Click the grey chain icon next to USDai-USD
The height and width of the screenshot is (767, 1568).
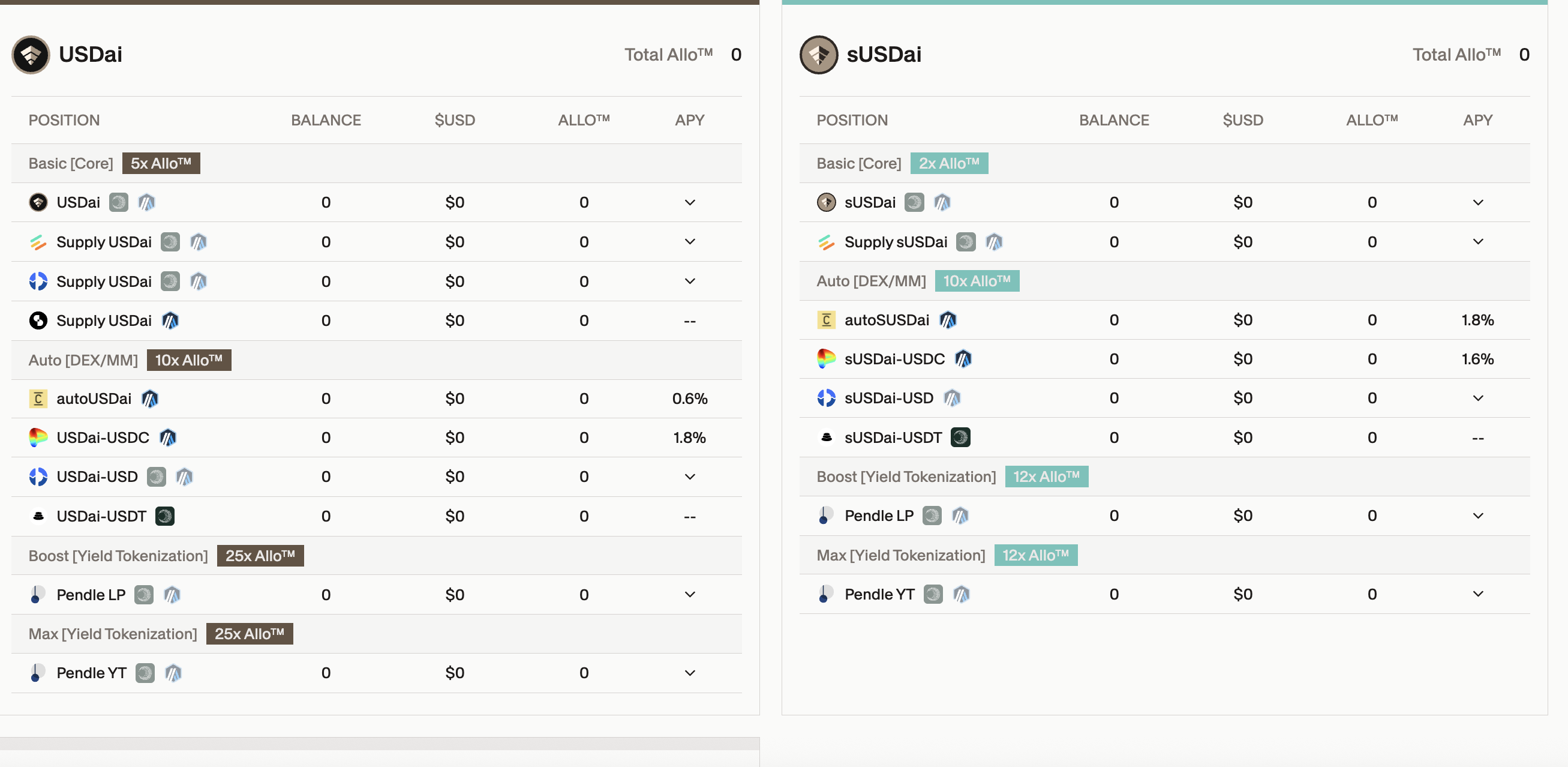tap(157, 477)
